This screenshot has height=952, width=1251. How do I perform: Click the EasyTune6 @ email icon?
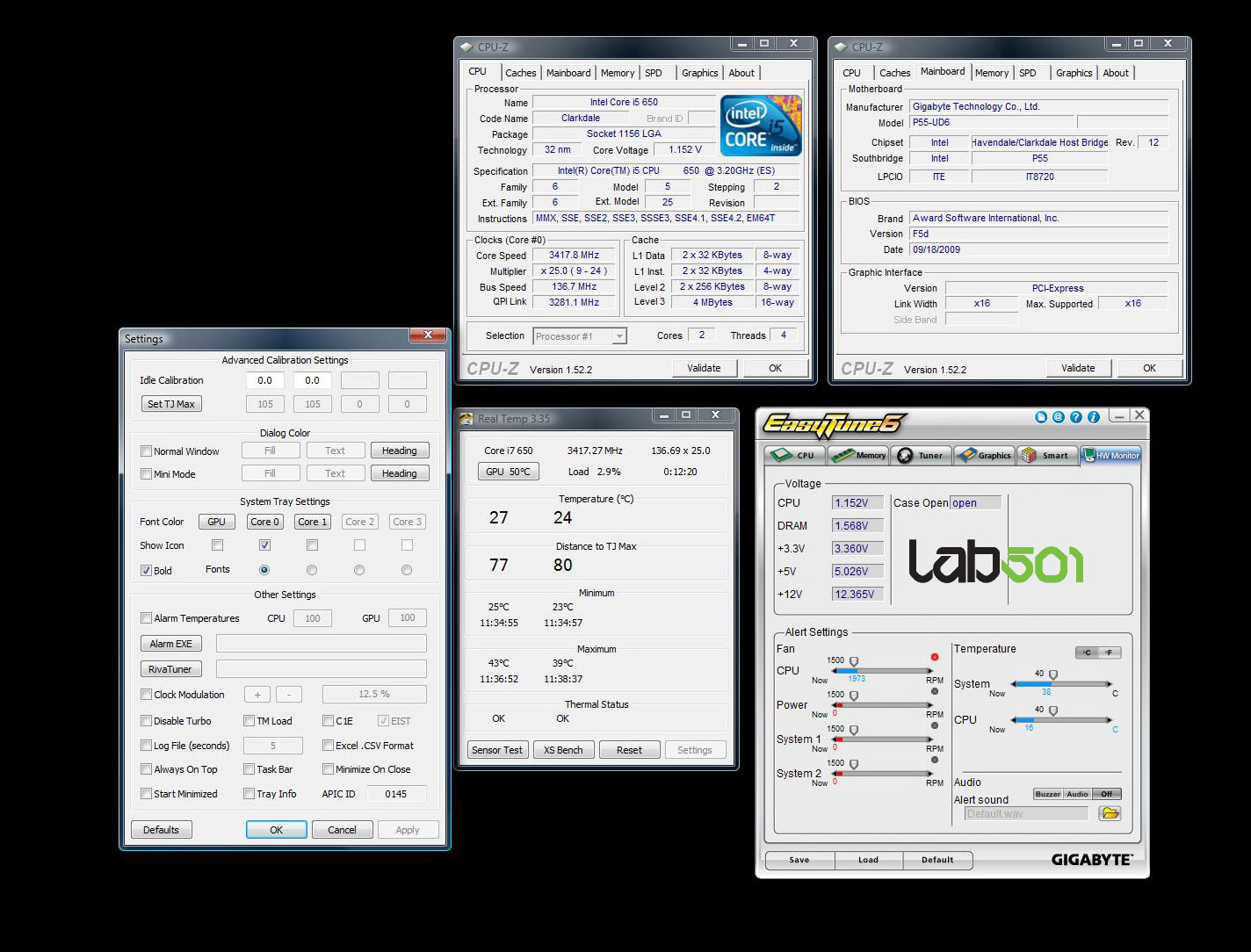[1059, 417]
